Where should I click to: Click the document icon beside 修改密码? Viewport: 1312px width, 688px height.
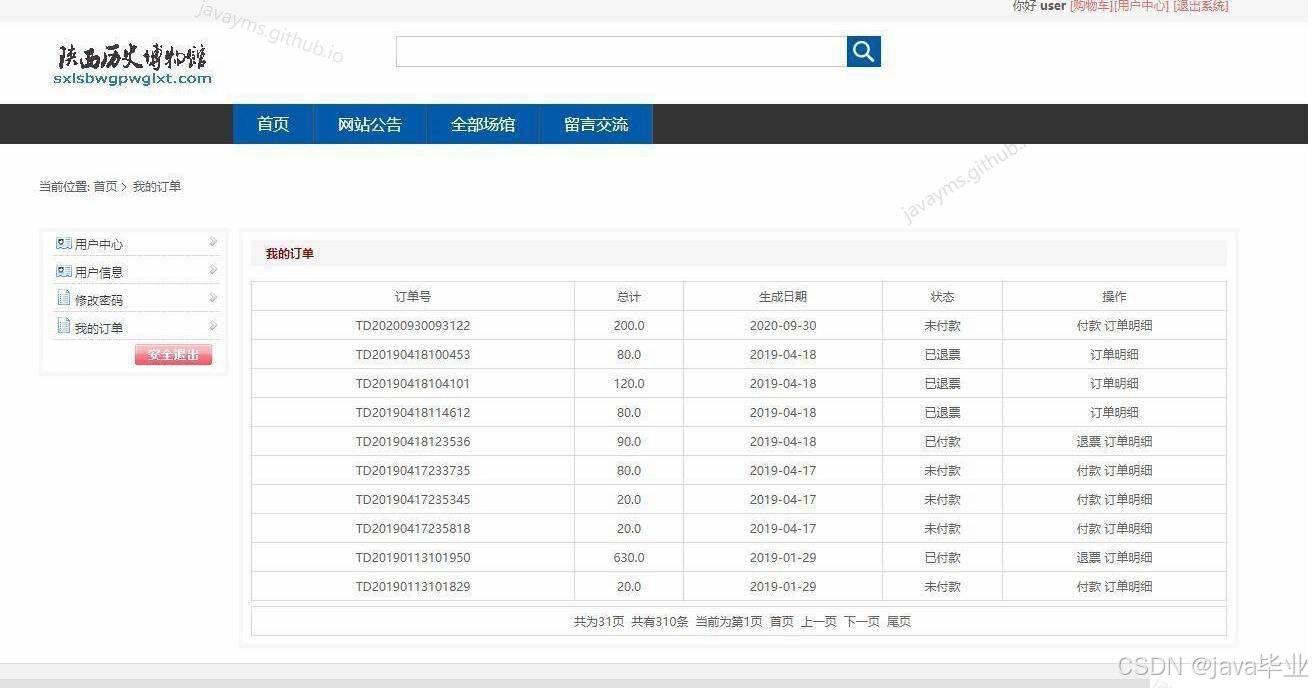[64, 298]
